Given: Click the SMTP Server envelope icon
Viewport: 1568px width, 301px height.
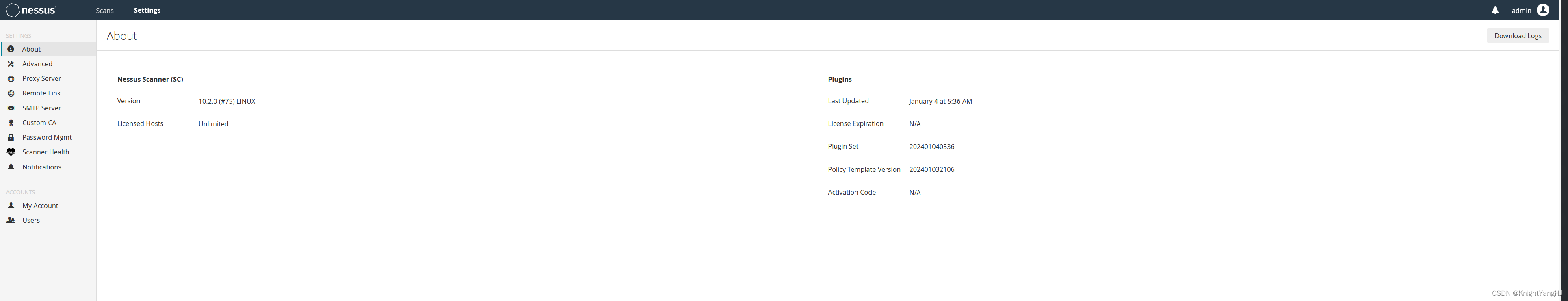Looking at the screenshot, I should pyautogui.click(x=11, y=108).
